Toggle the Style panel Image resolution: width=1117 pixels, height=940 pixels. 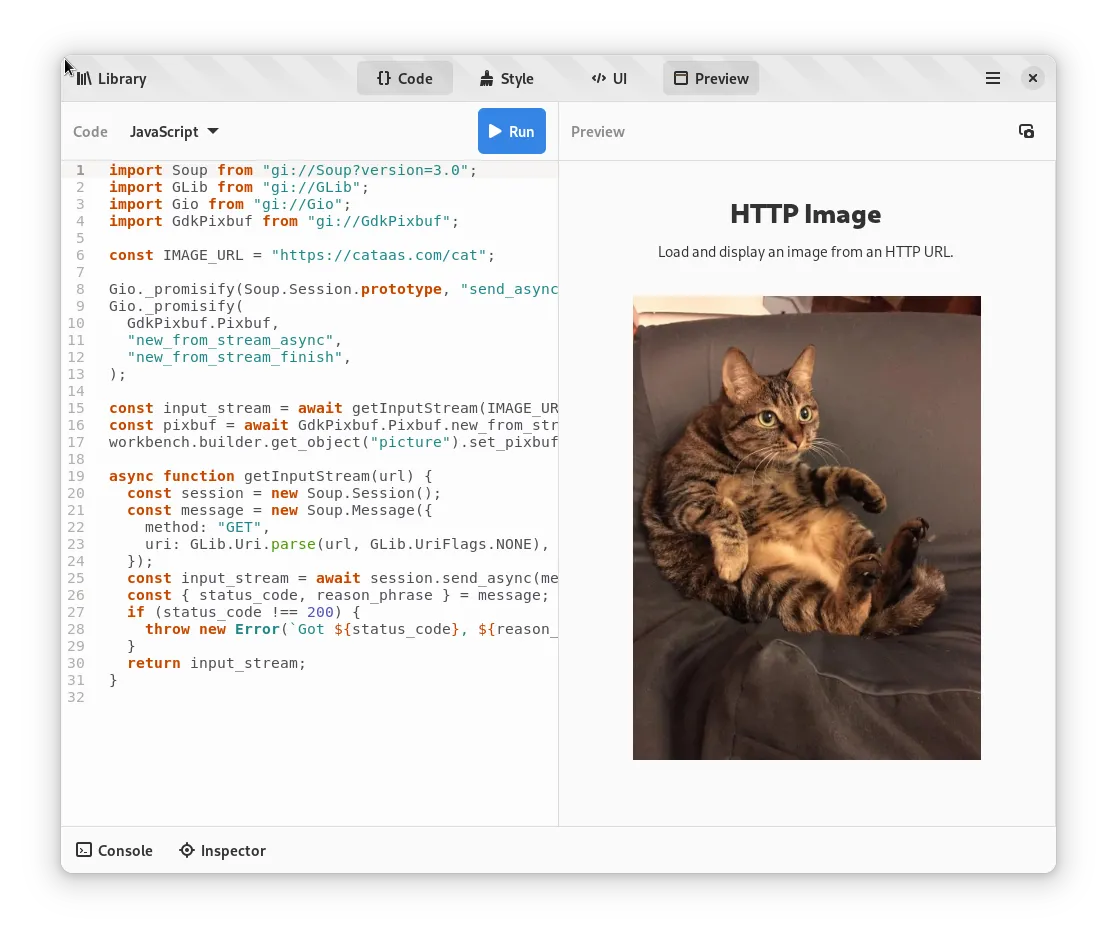pyautogui.click(x=506, y=79)
